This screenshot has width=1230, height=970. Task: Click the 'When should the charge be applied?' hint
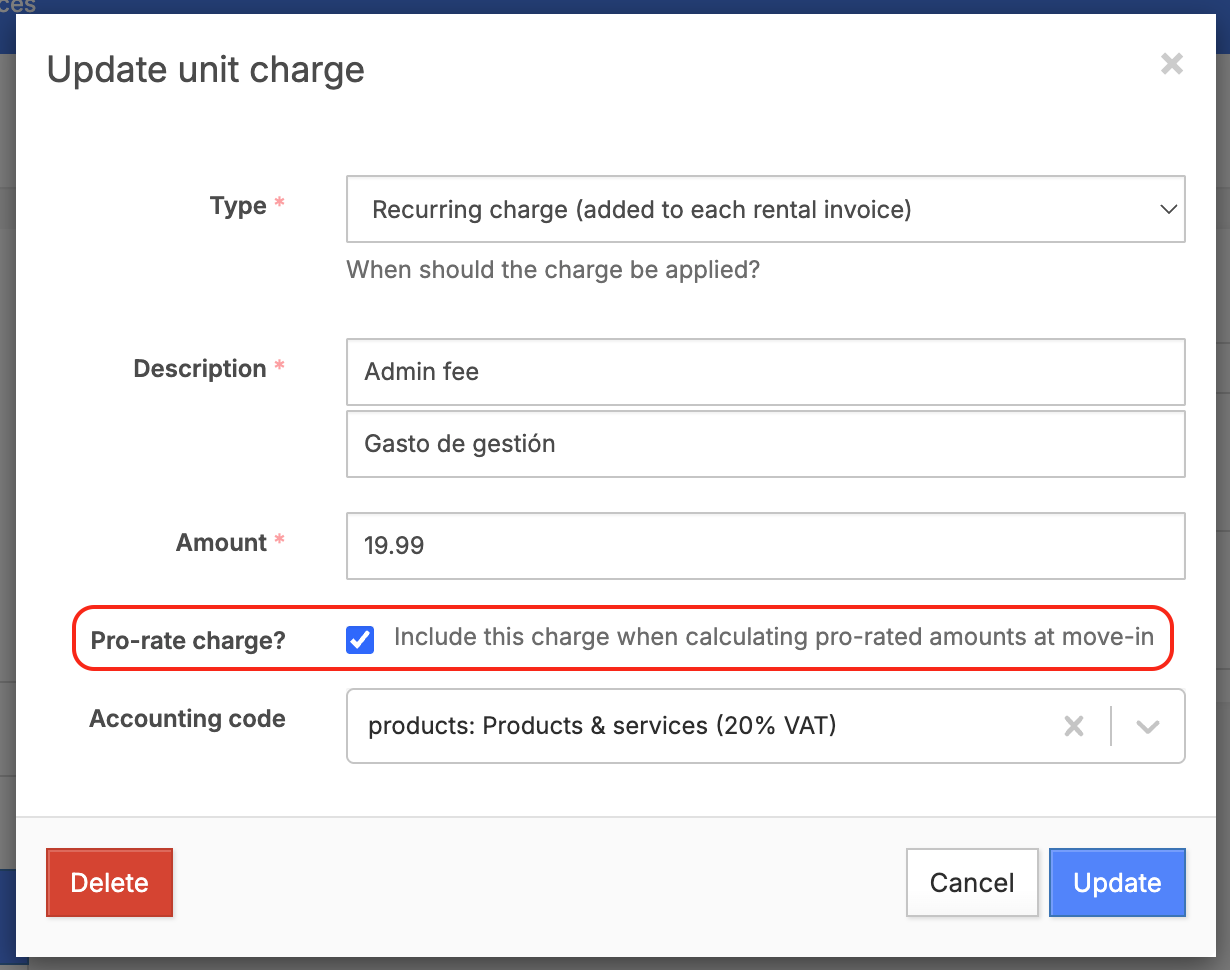click(553, 270)
